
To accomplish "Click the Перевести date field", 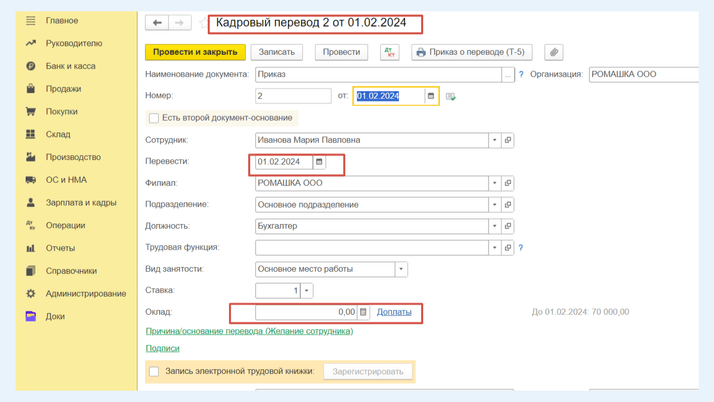I will (x=284, y=162).
